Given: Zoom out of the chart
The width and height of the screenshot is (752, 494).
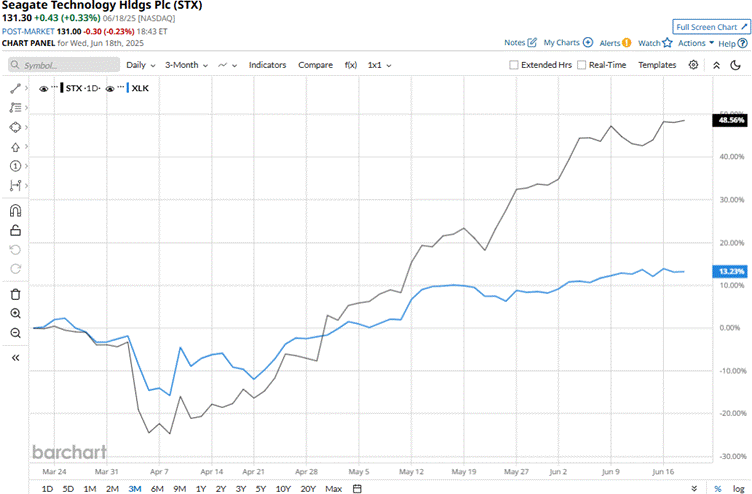Looking at the screenshot, I should click(15, 332).
